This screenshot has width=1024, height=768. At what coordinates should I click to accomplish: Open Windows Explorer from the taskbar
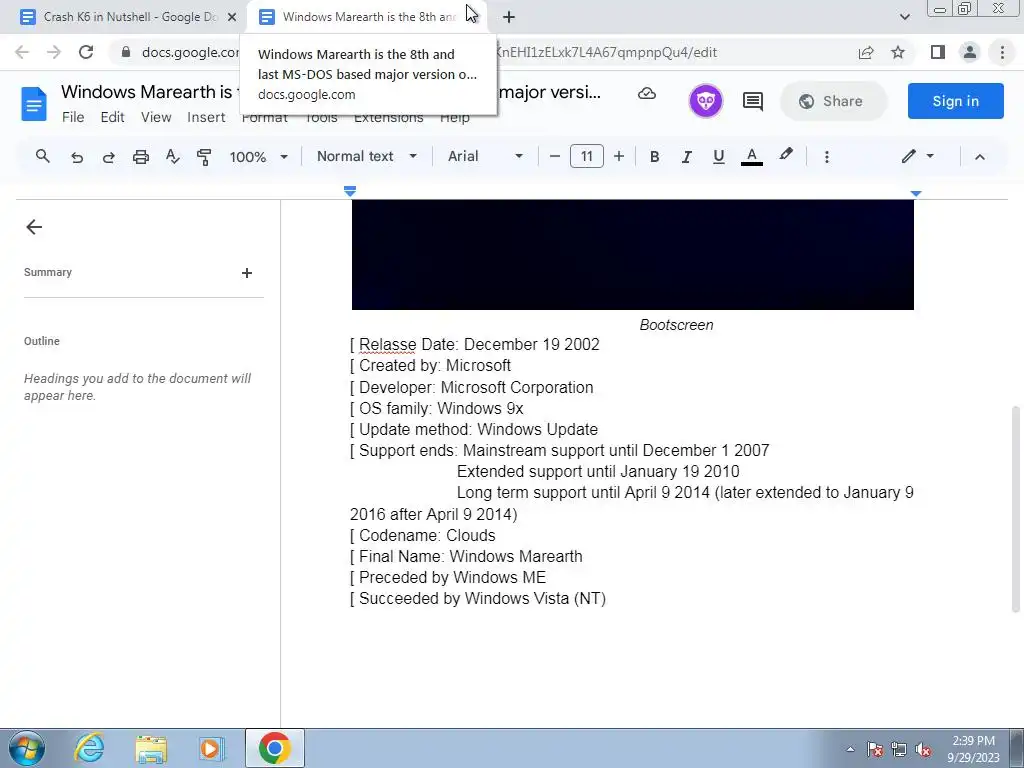click(151, 749)
